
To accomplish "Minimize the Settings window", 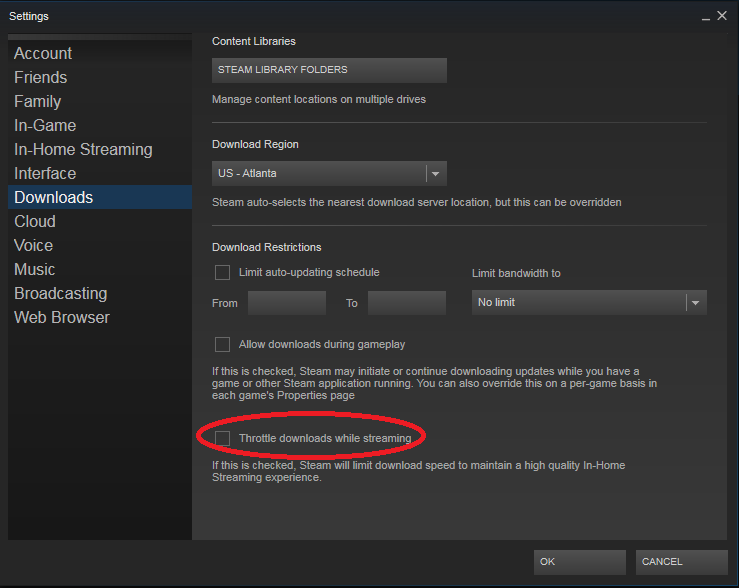I will pyautogui.click(x=706, y=17).
